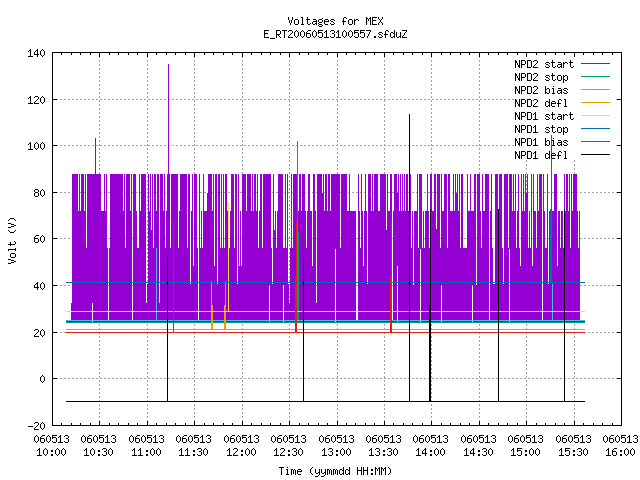Click the x-axis tick label 11:30
The image size is (640, 480).
pos(193,453)
